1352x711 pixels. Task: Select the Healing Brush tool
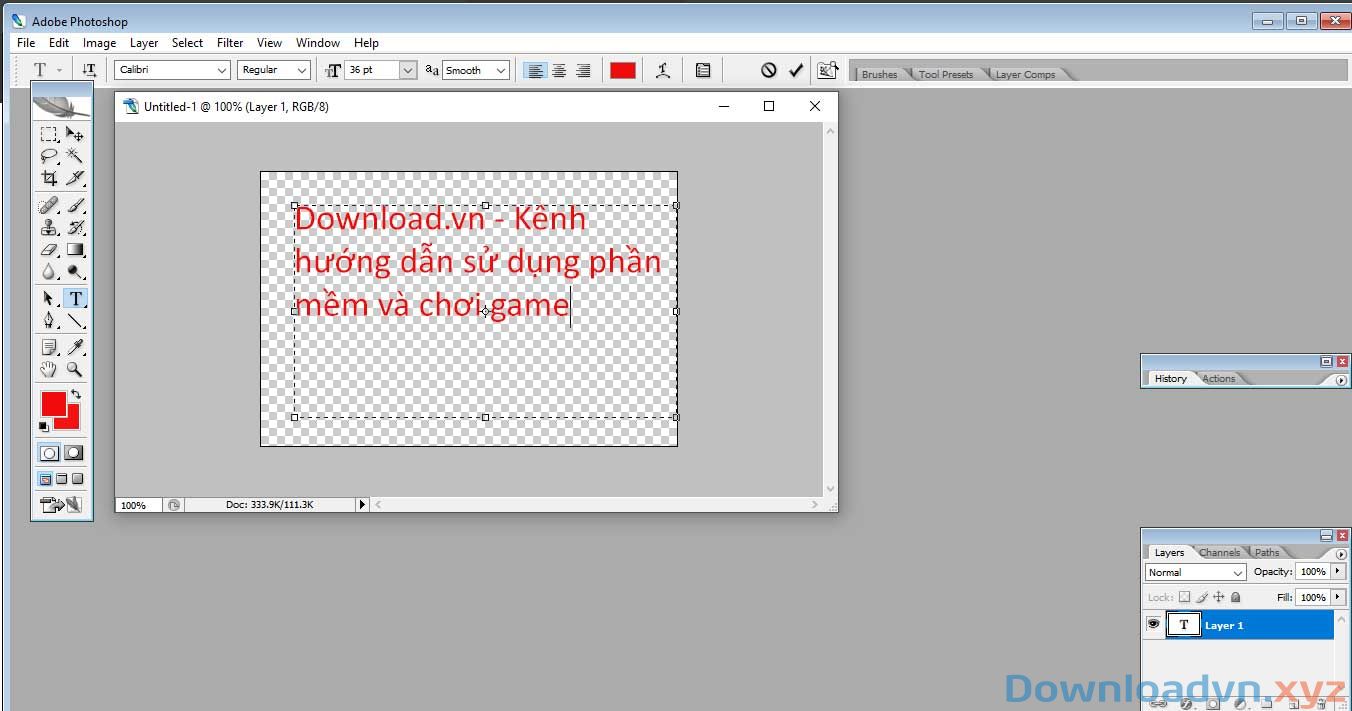point(48,206)
